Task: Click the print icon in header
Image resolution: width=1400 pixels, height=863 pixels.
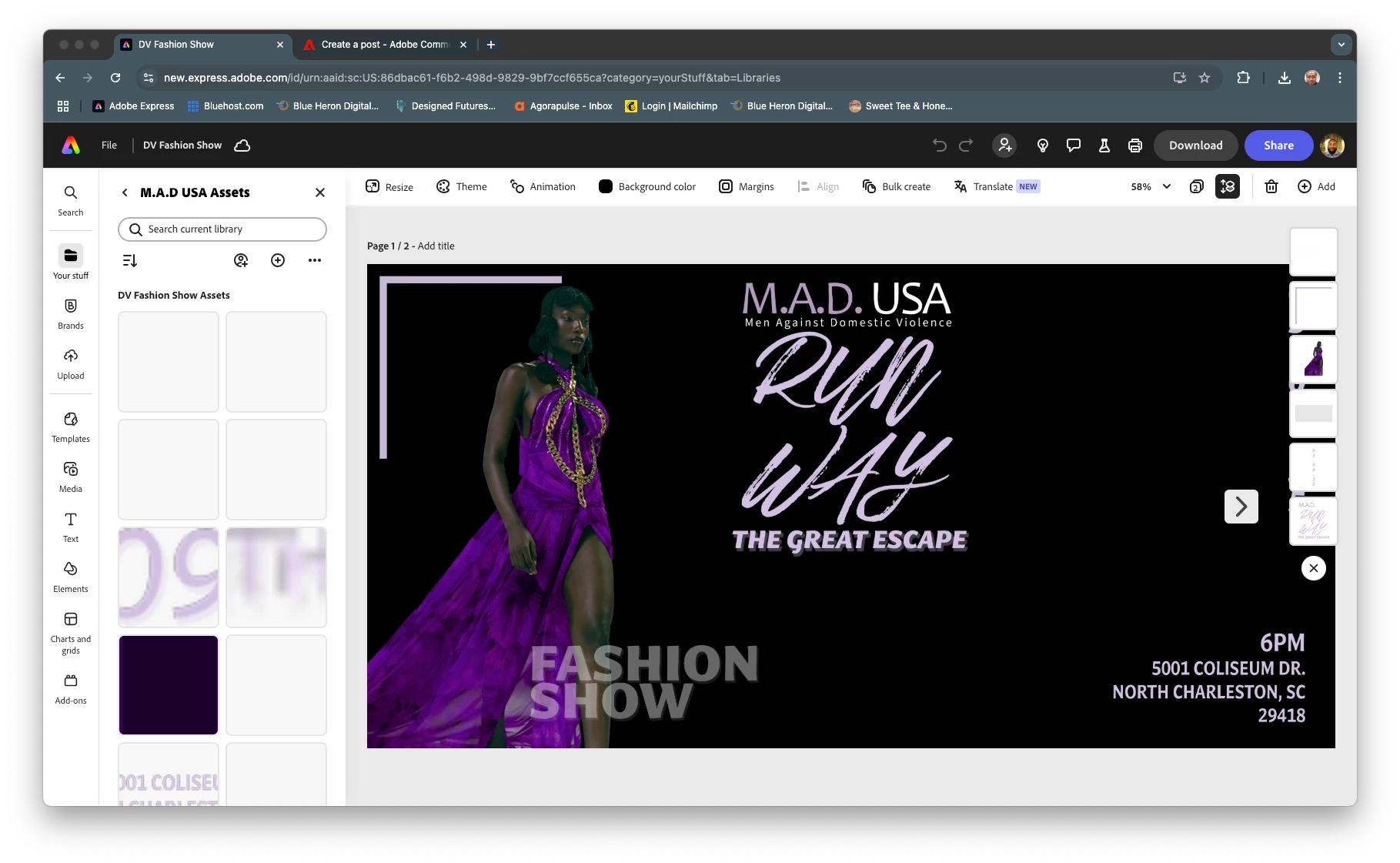Action: 1135,146
